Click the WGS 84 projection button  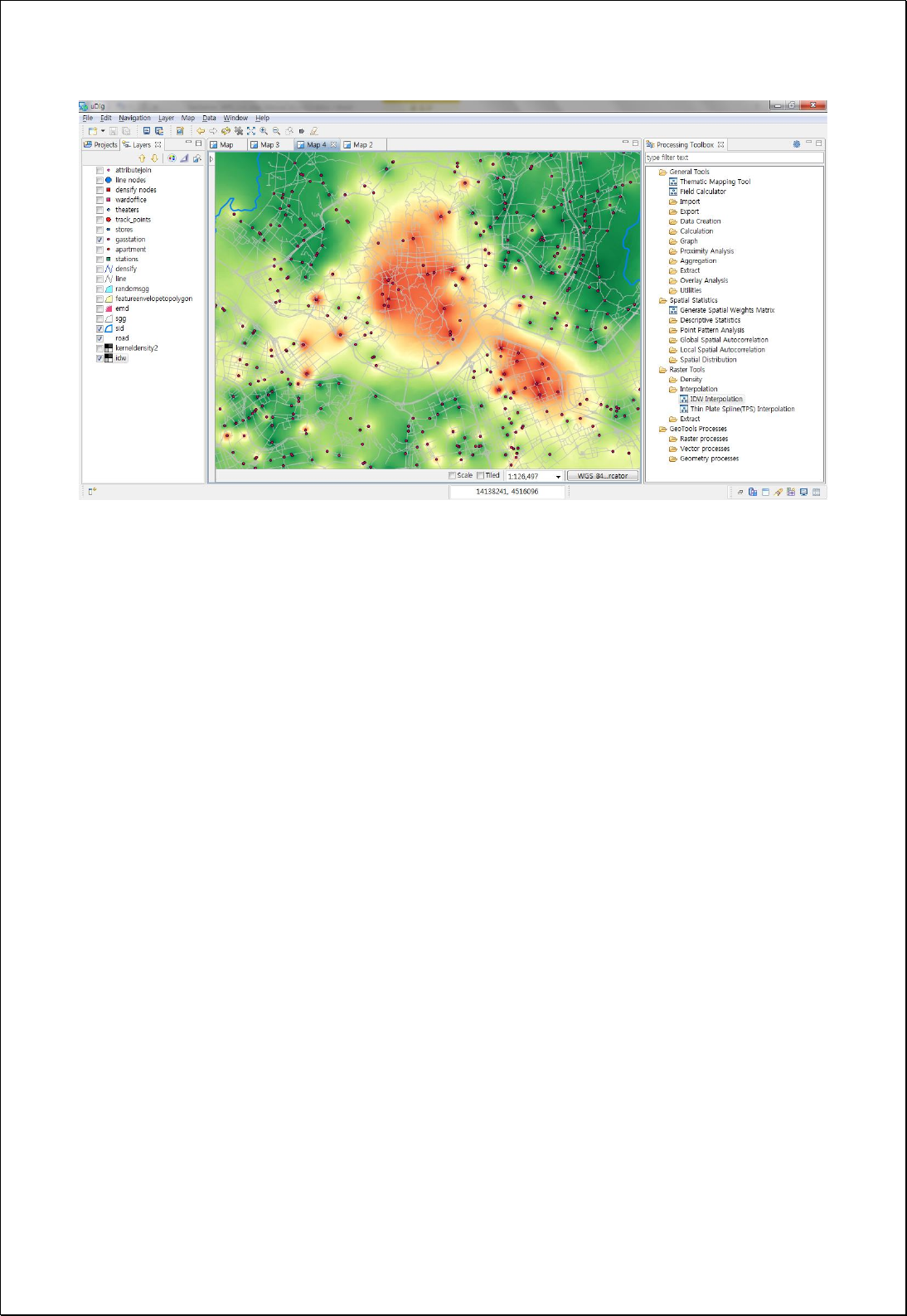(x=603, y=476)
